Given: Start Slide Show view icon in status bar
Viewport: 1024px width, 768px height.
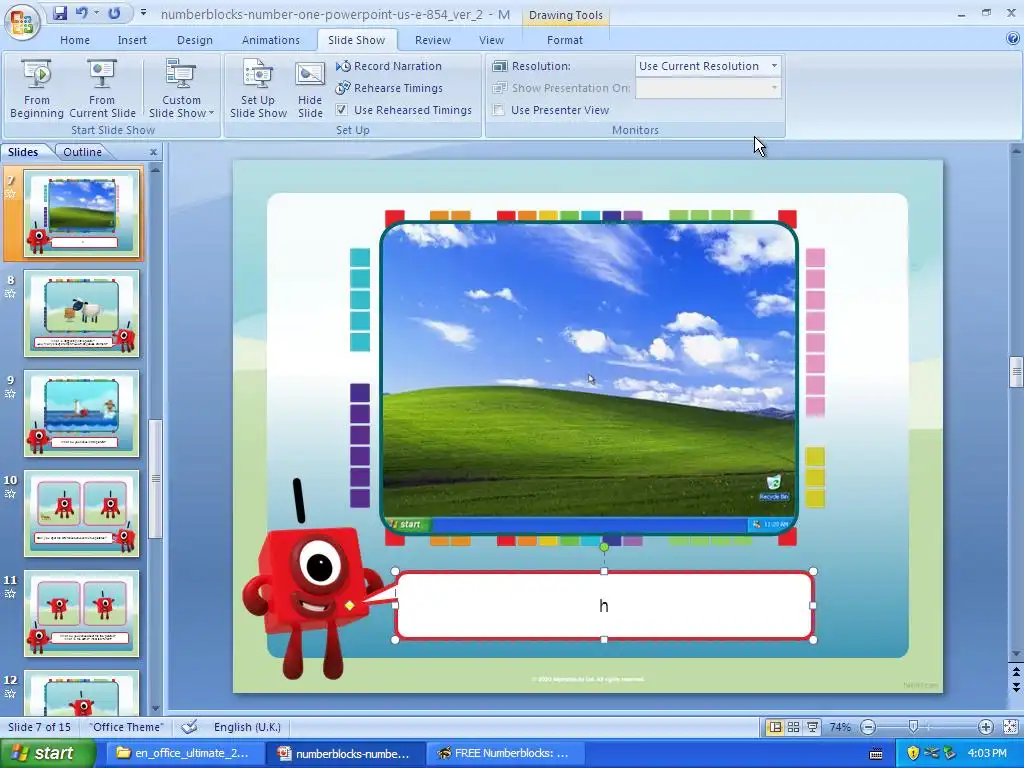Looking at the screenshot, I should [812, 727].
